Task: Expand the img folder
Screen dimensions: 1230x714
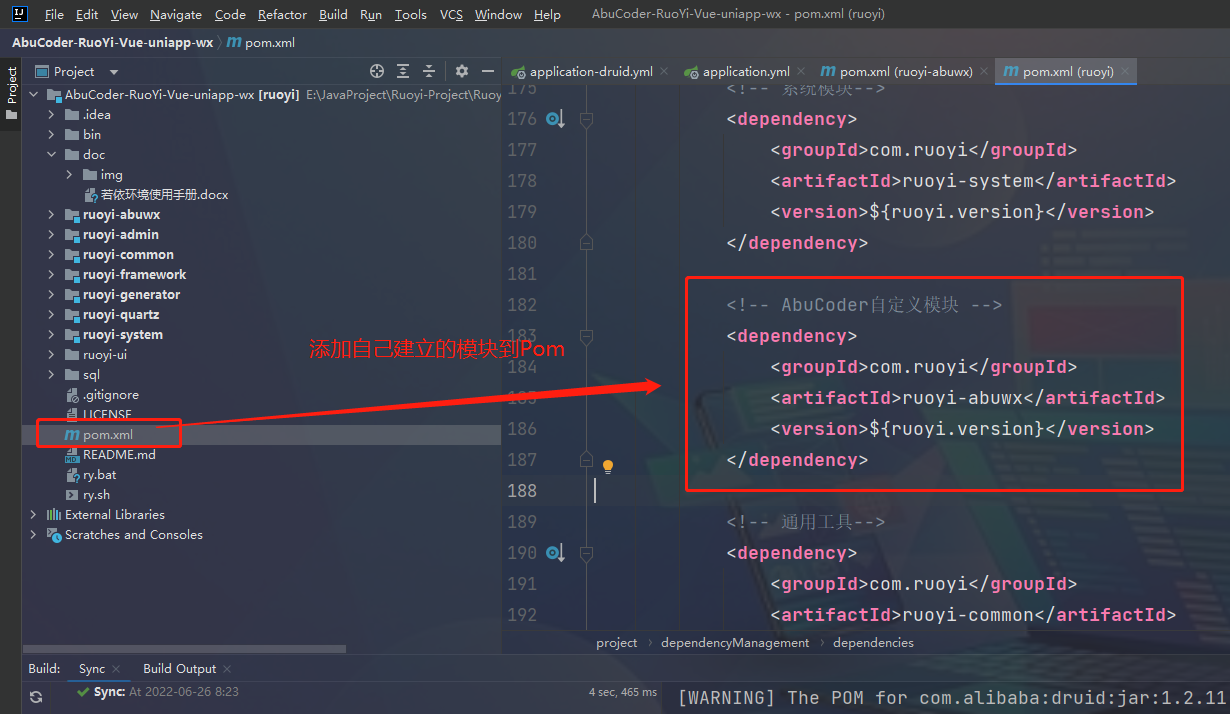Action: coord(69,175)
